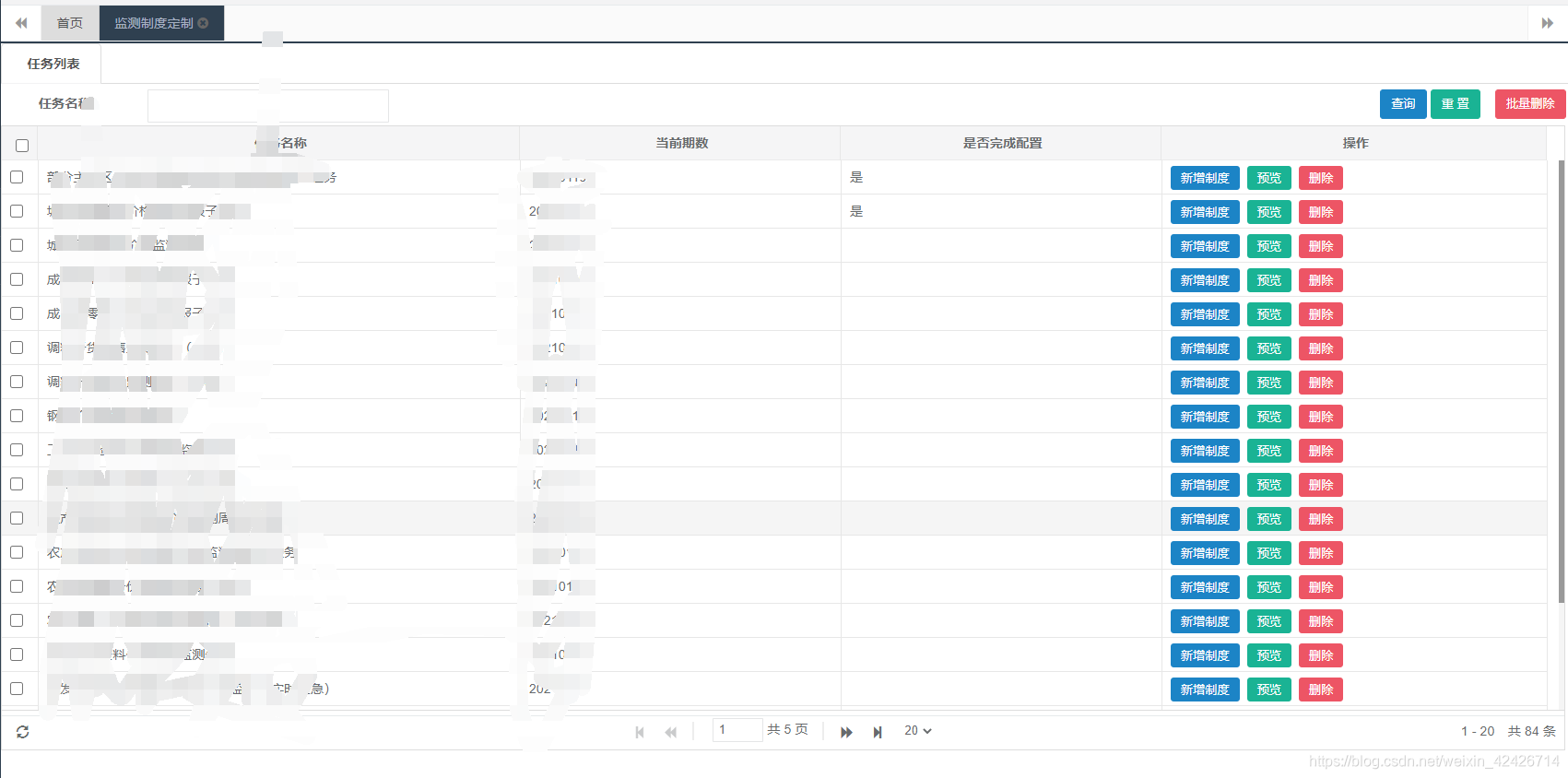Refresh the table with reload icon
The width and height of the screenshot is (1568, 778).
23,732
